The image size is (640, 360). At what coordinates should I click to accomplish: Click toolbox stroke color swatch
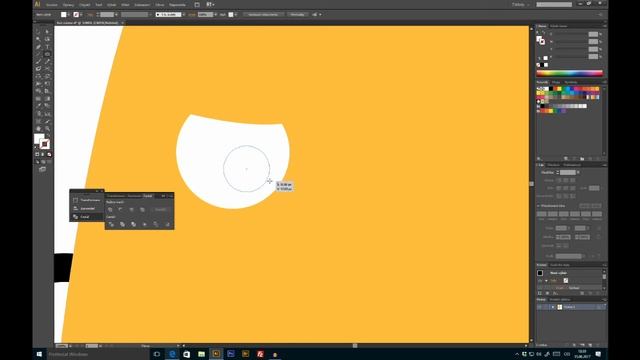tap(45, 144)
